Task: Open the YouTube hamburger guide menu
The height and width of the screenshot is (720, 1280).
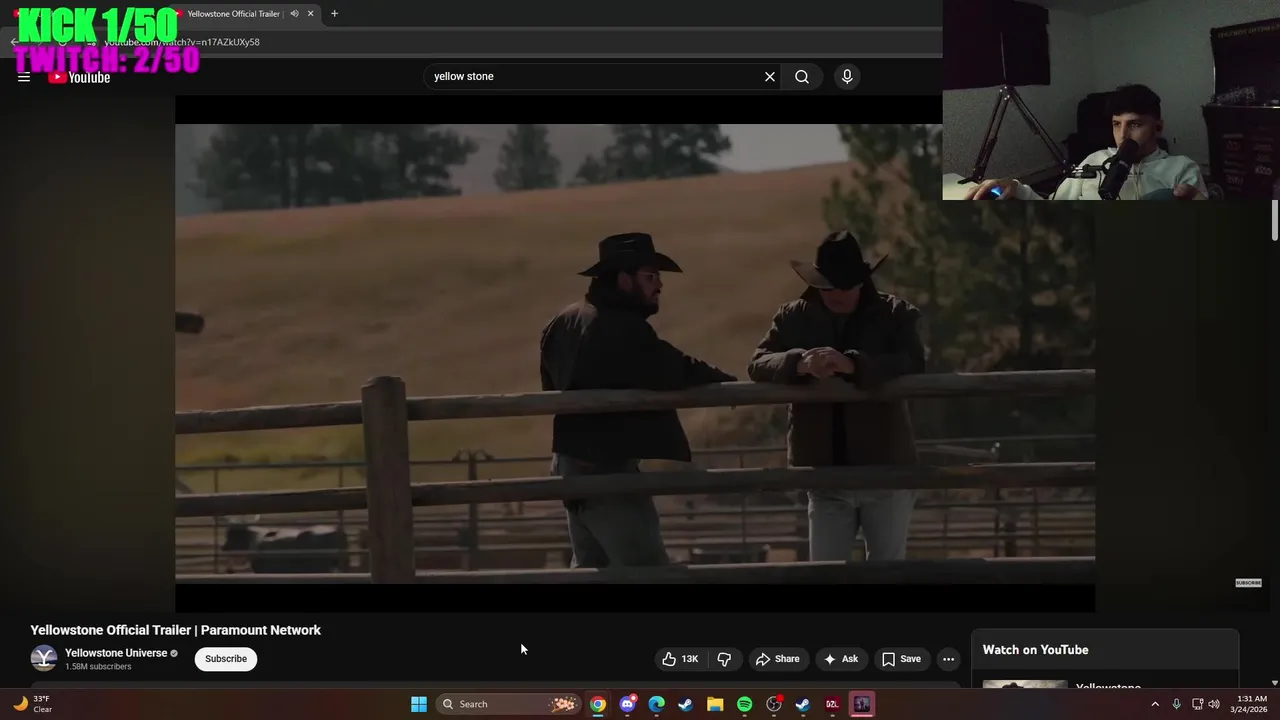Action: click(24, 77)
